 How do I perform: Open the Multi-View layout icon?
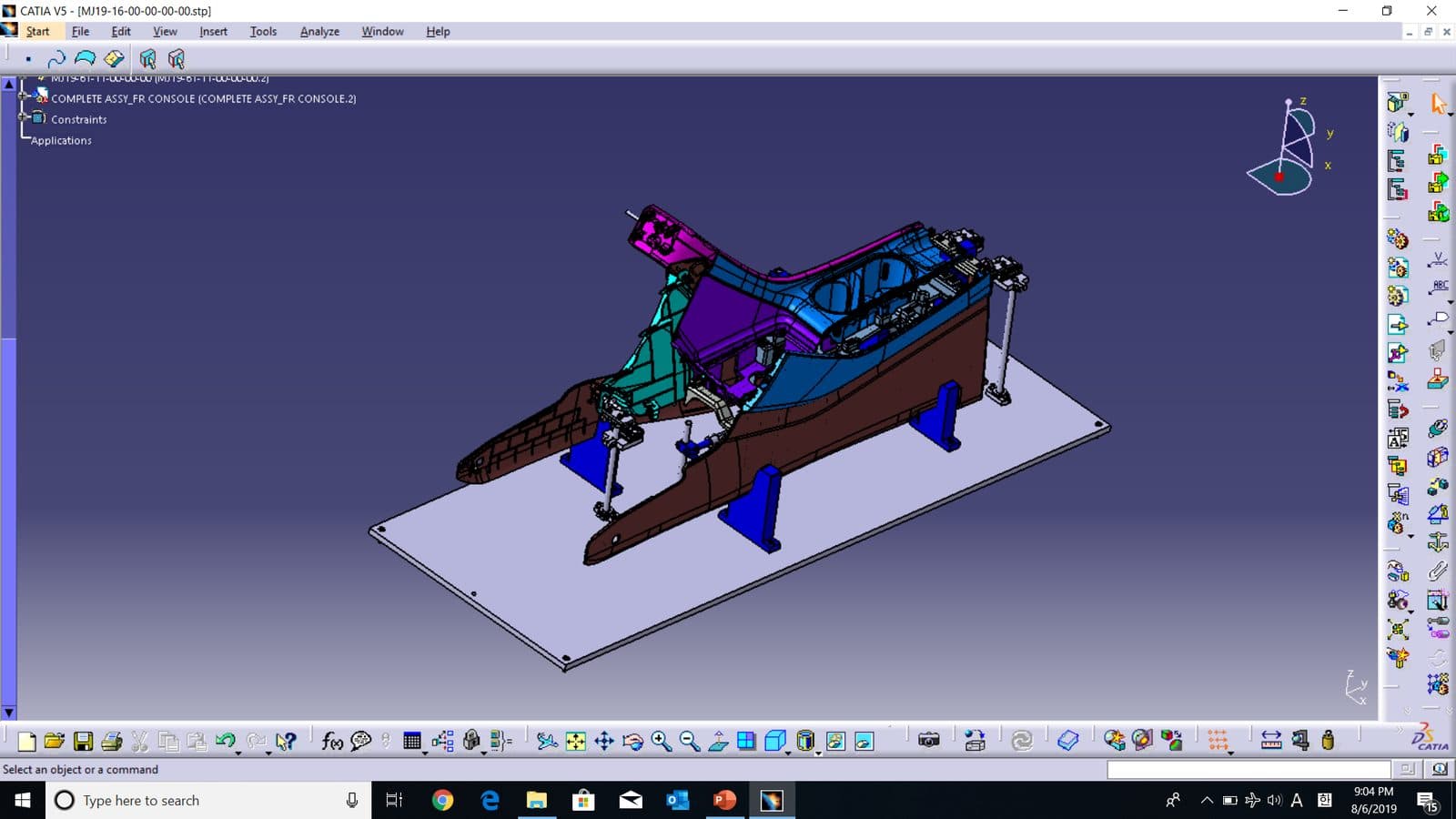[x=746, y=742]
